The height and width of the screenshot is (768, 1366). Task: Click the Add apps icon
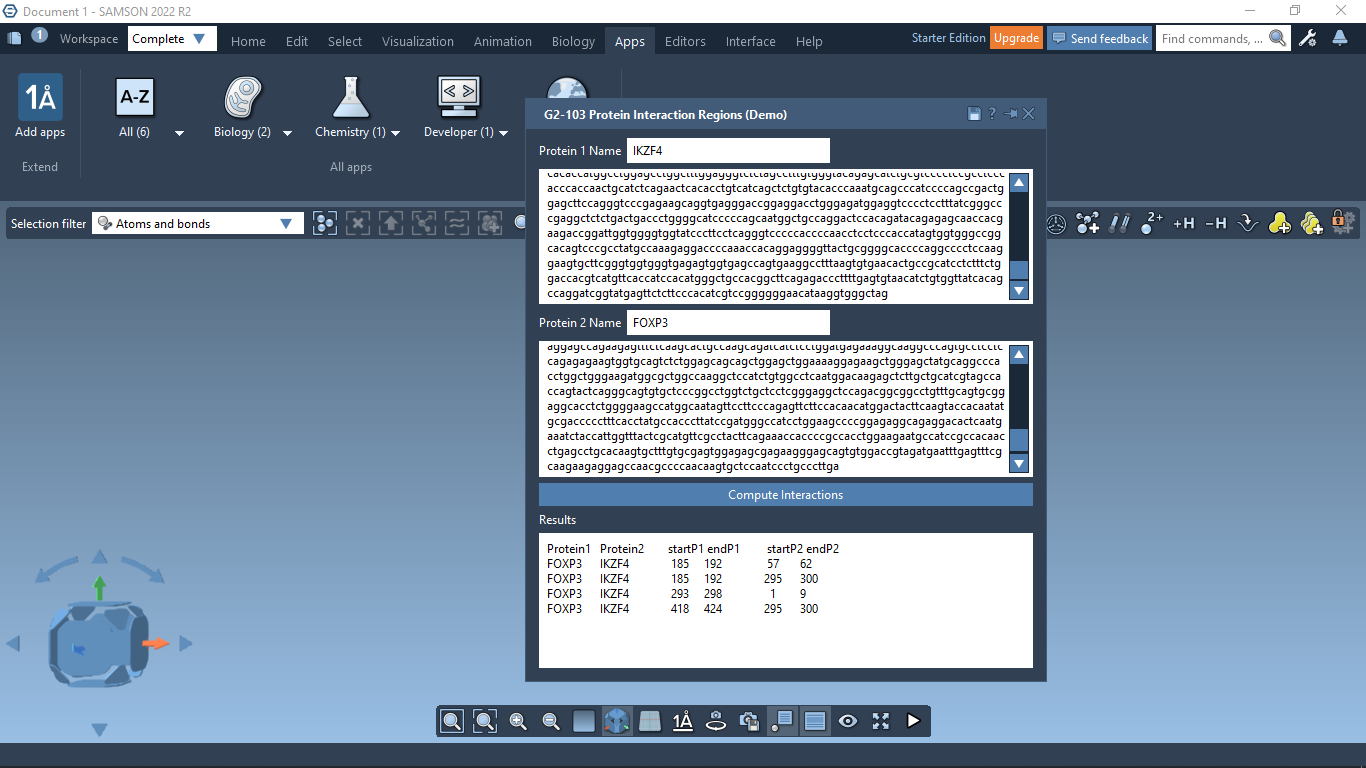[40, 98]
